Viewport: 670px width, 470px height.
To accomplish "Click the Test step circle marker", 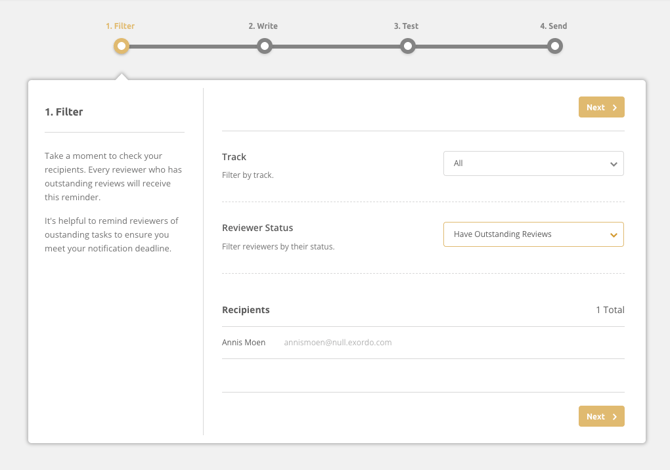I will [407, 46].
